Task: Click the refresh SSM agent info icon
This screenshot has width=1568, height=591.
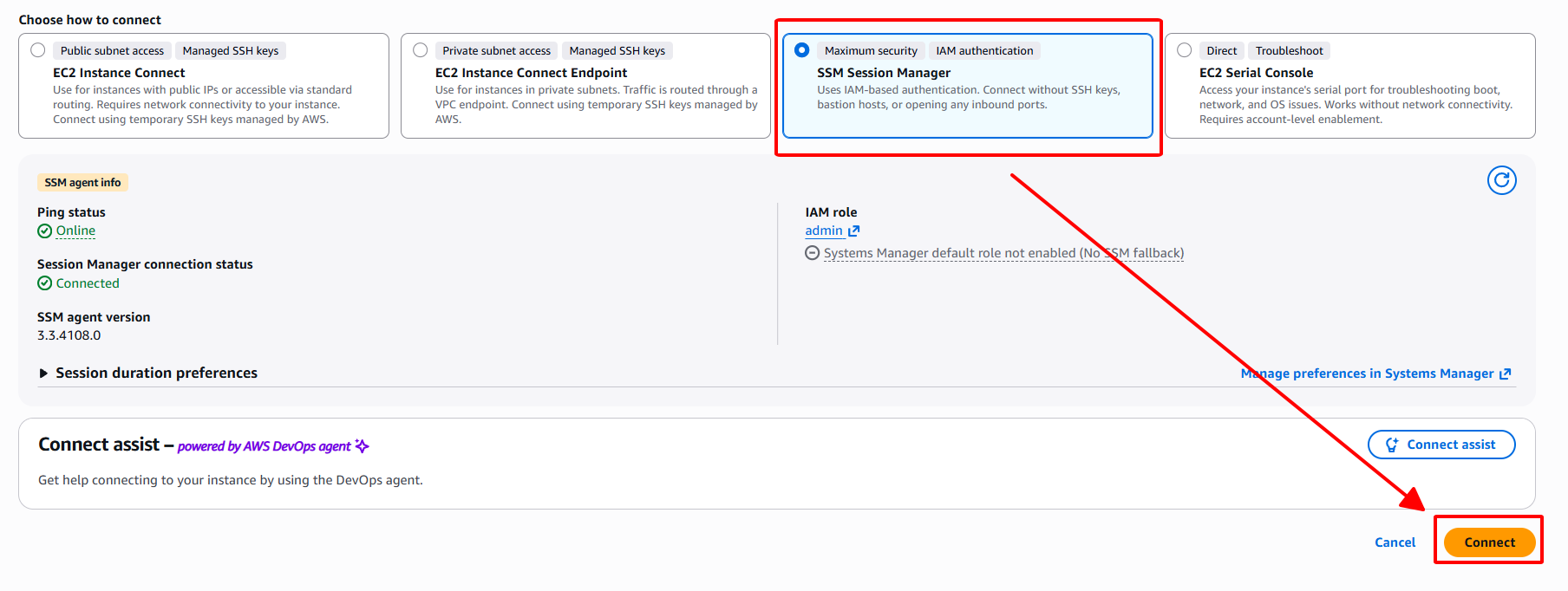Action: coord(1501,180)
